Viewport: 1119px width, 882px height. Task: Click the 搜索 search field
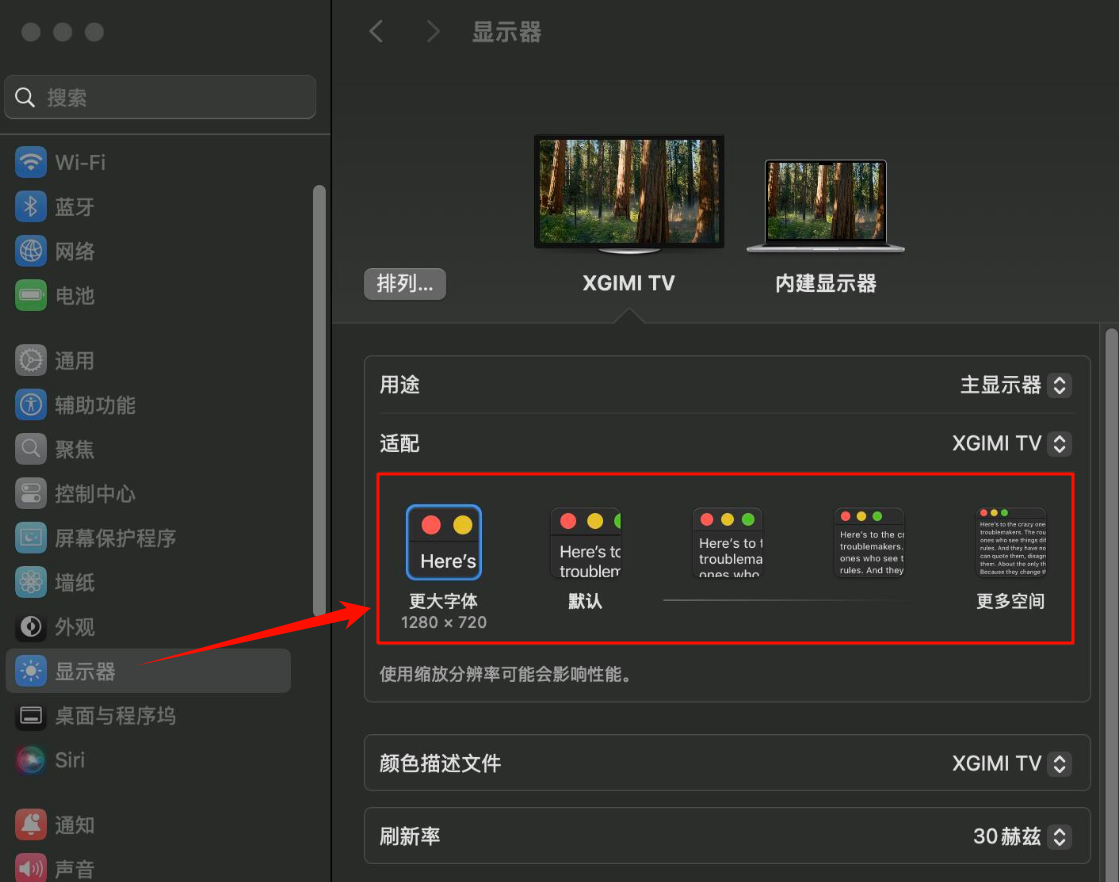[160, 97]
